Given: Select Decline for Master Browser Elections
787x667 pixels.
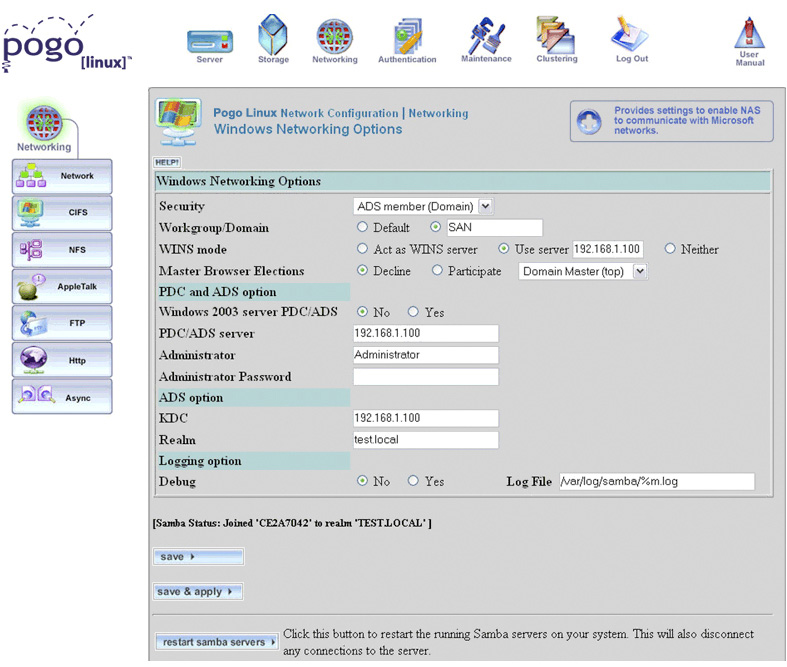Looking at the screenshot, I should [x=362, y=270].
